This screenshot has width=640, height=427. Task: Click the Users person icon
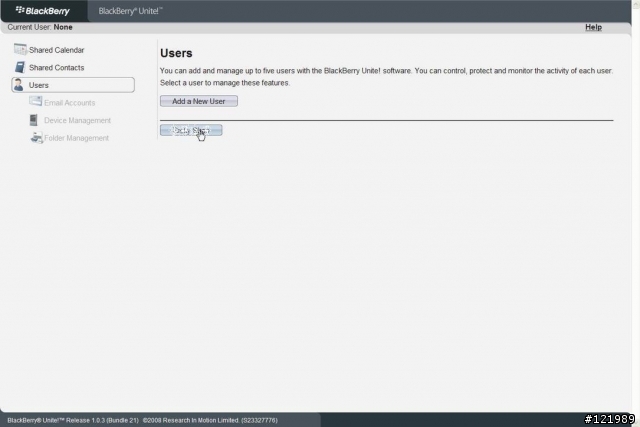19,85
